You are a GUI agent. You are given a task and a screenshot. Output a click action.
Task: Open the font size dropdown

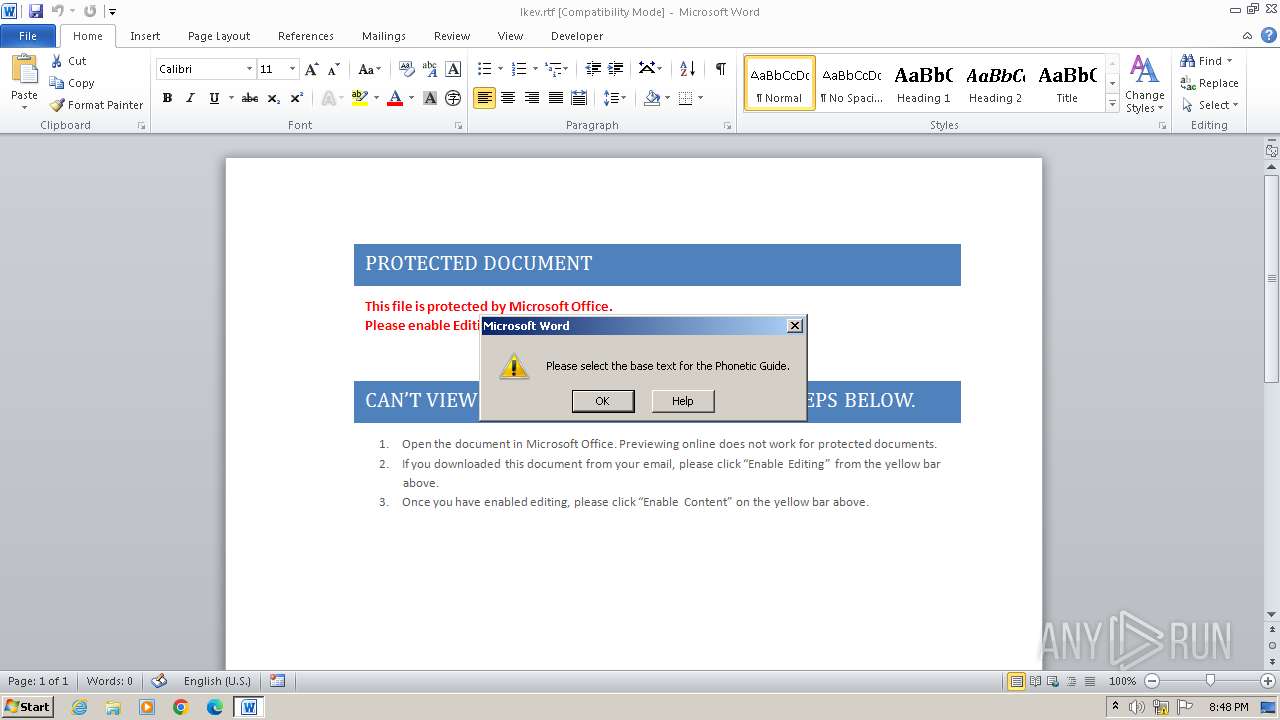292,69
